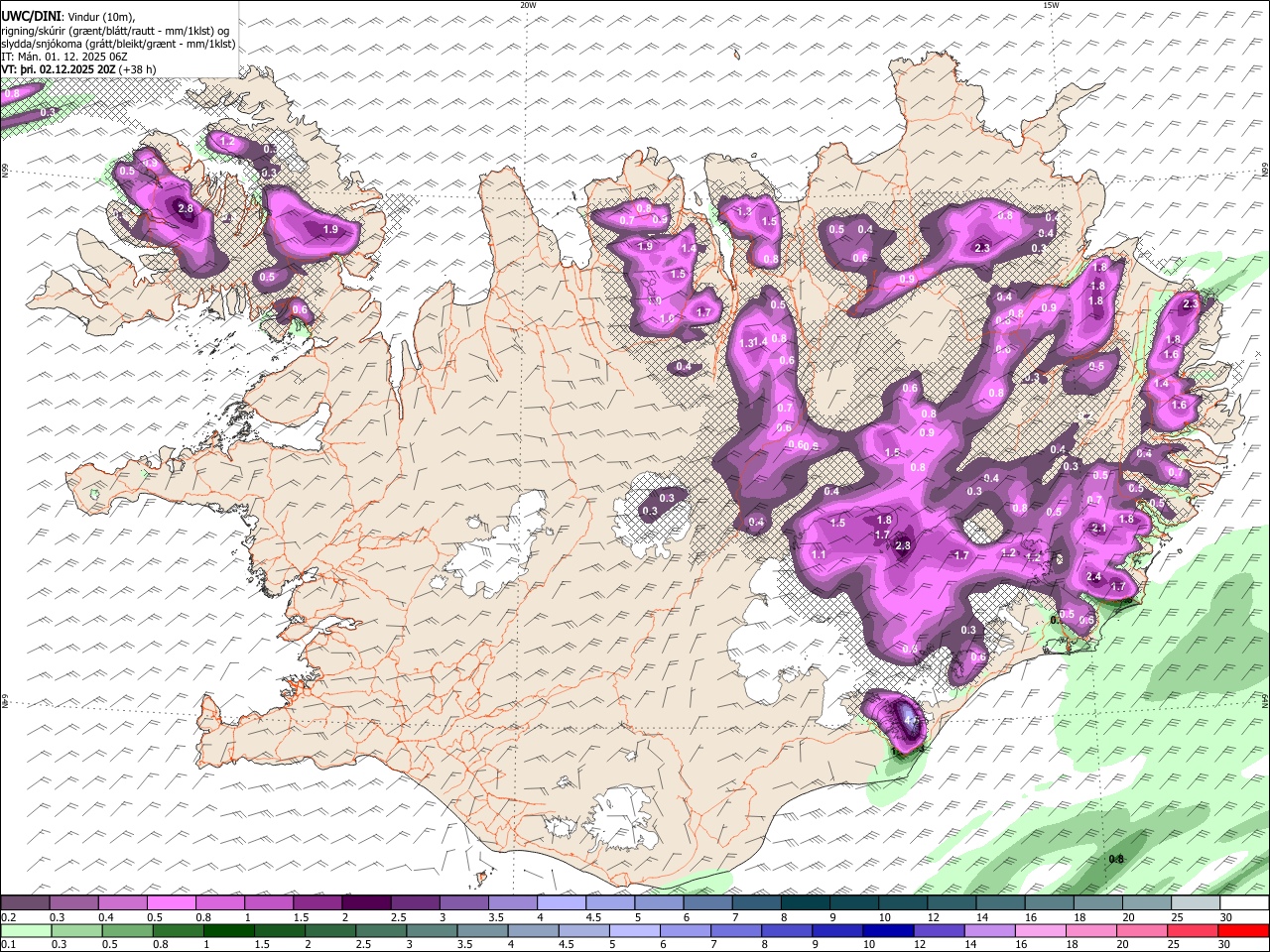Click the '14' label in the upper legend row
Image resolution: width=1270 pixels, height=952 pixels.
982,917
